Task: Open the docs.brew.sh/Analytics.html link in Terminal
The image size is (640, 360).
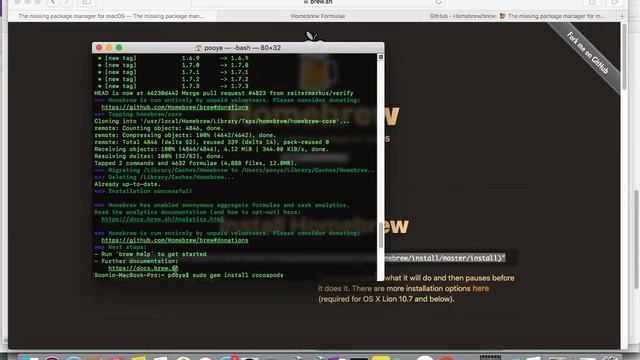Action: [x=162, y=219]
